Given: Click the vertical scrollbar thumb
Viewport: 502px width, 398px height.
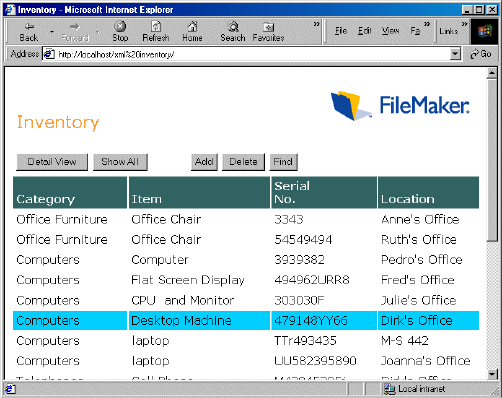Looking at the screenshot, I should pyautogui.click(x=492, y=160).
